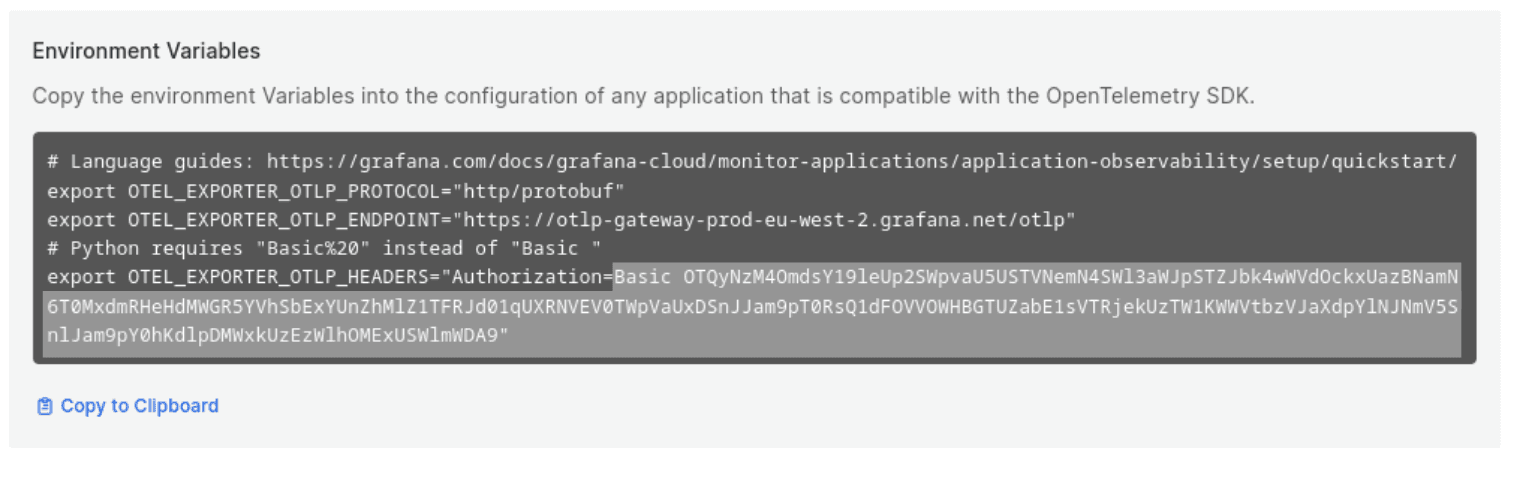Click the clipboard icon beside Copy to Clipboard
The height and width of the screenshot is (478, 1529).
pyautogui.click(x=44, y=406)
